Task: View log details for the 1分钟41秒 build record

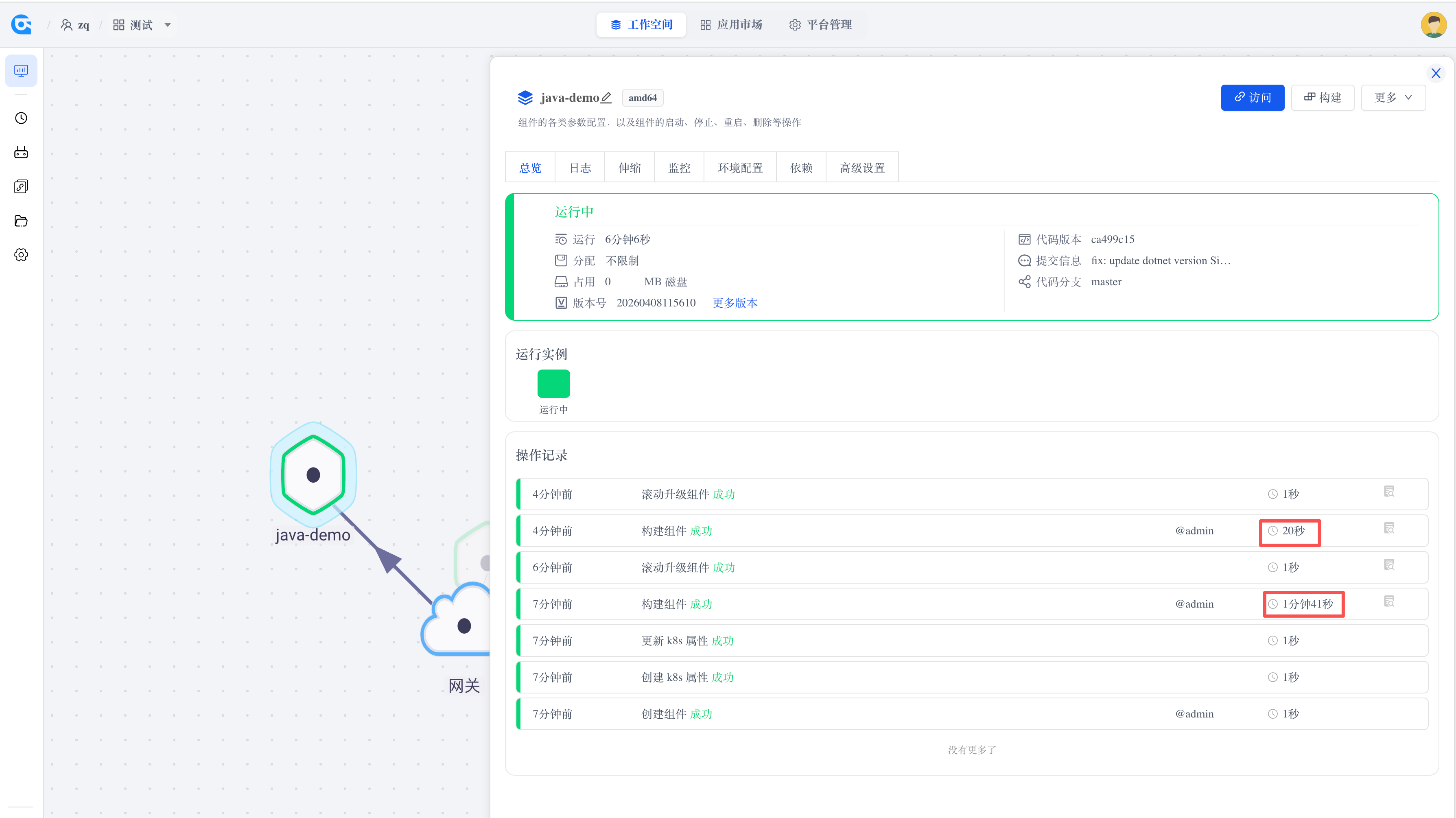Action: pos(1389,601)
